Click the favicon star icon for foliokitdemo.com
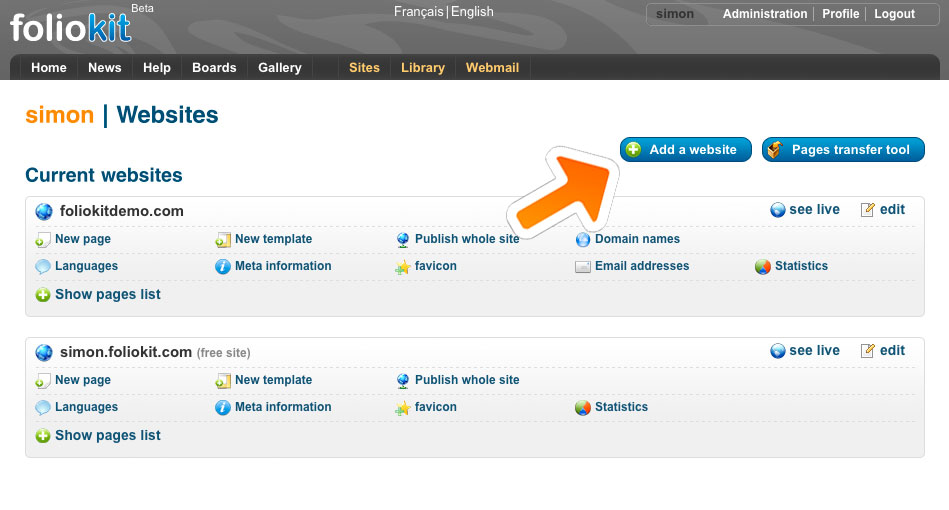 click(x=402, y=267)
